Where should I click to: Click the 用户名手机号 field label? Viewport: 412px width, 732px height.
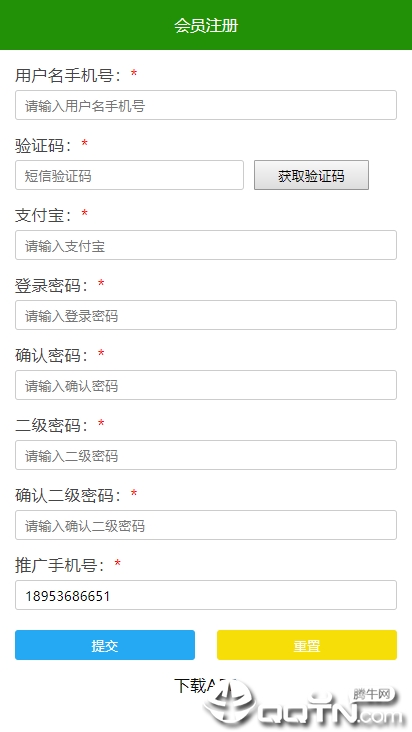pyautogui.click(x=68, y=75)
